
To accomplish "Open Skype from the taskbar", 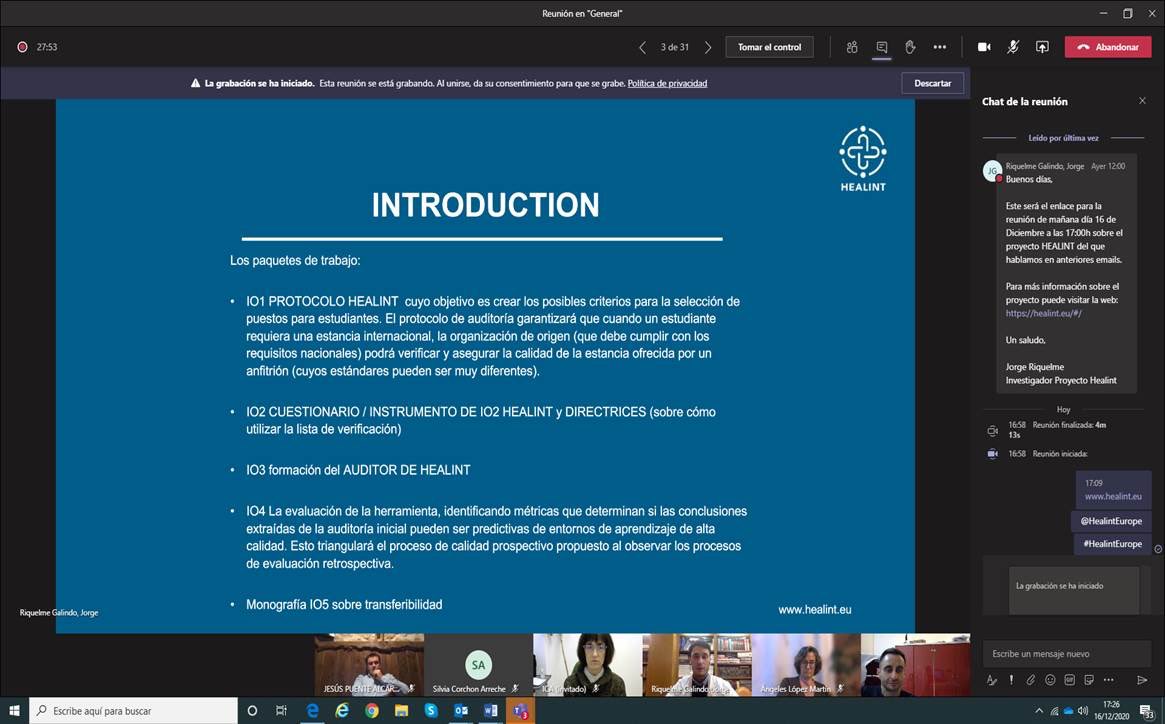I will pos(431,711).
